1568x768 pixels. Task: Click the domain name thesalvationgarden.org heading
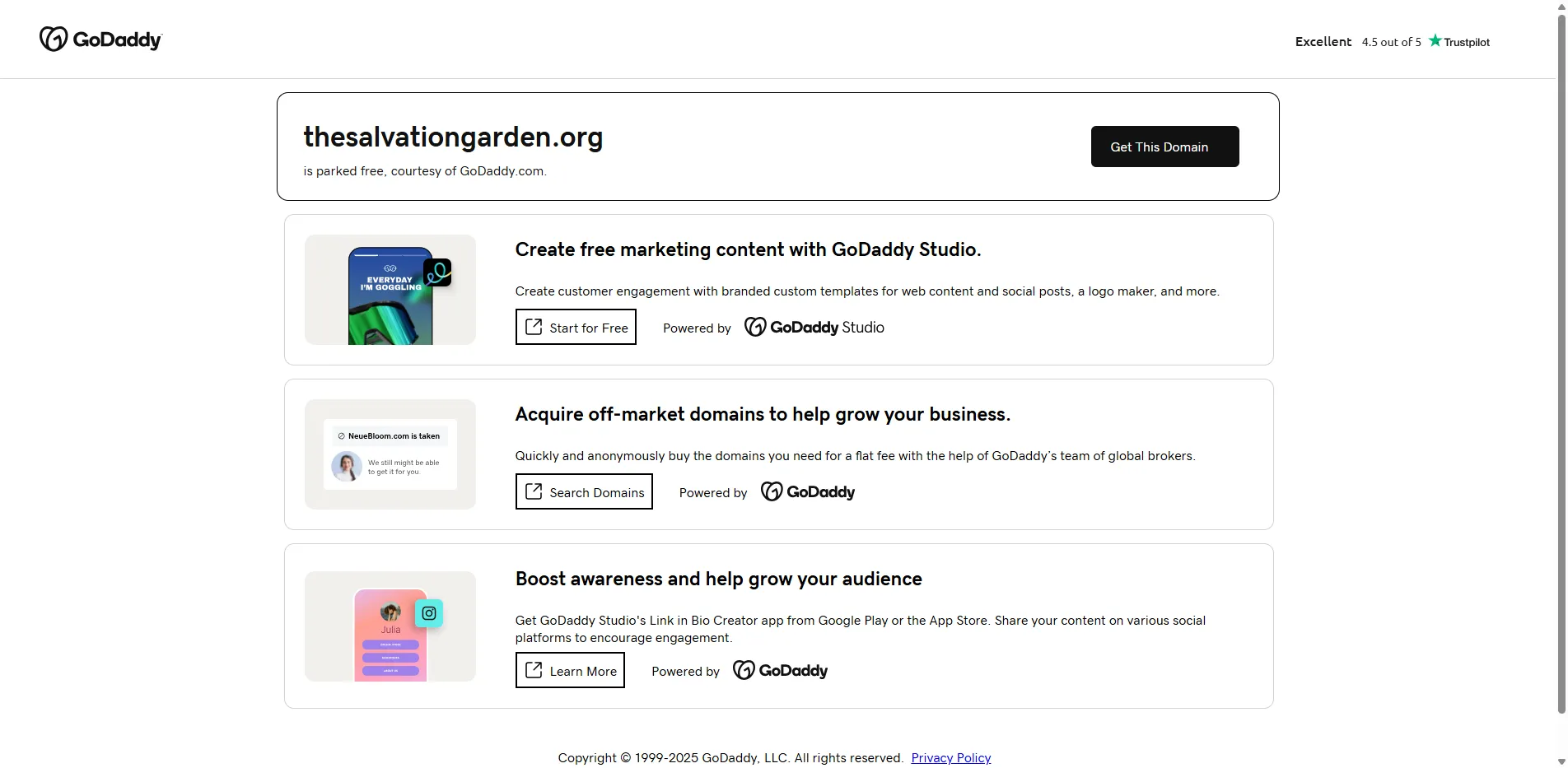(453, 137)
